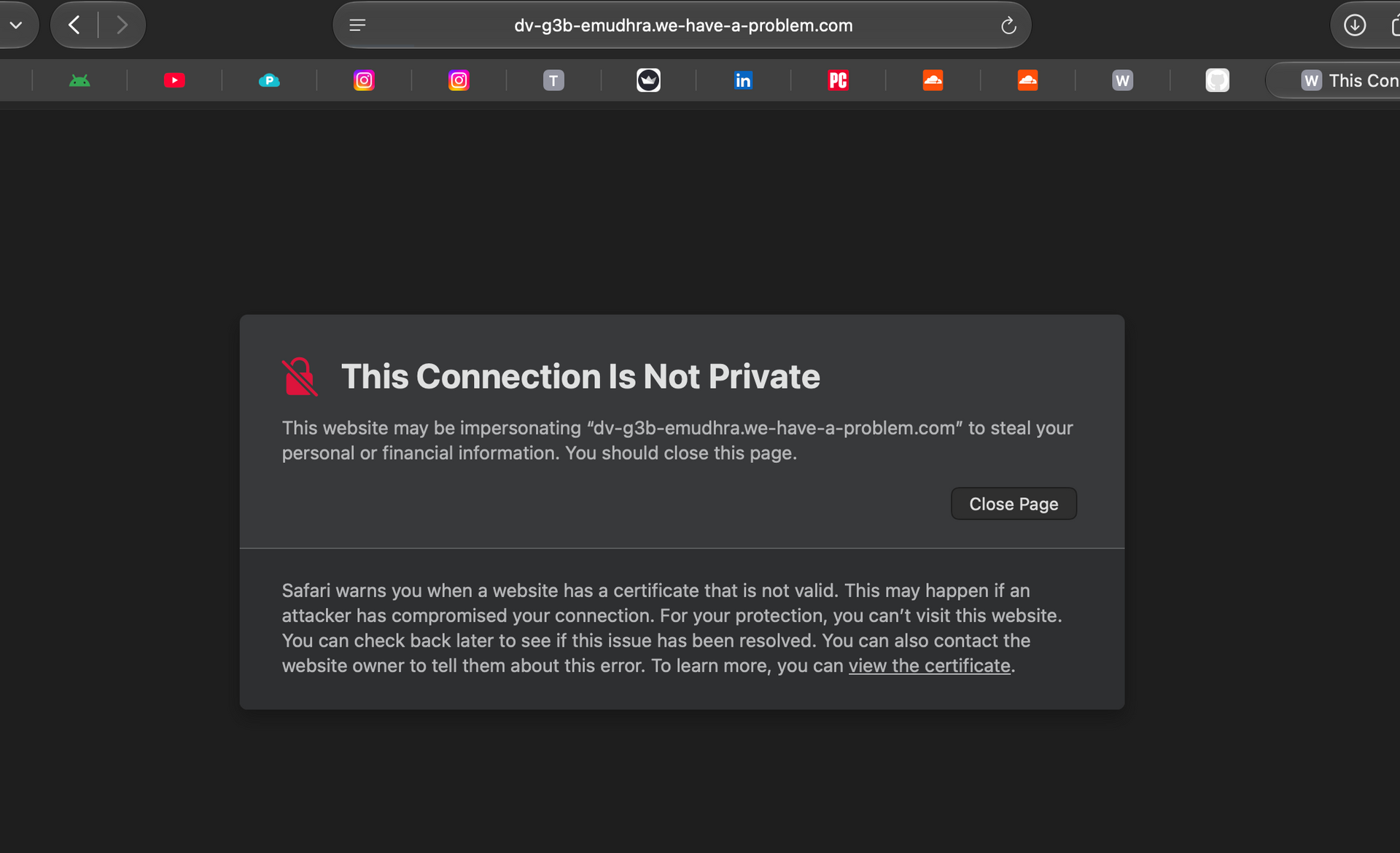Show the downloads list
The width and height of the screenshot is (1400, 853).
pyautogui.click(x=1355, y=26)
